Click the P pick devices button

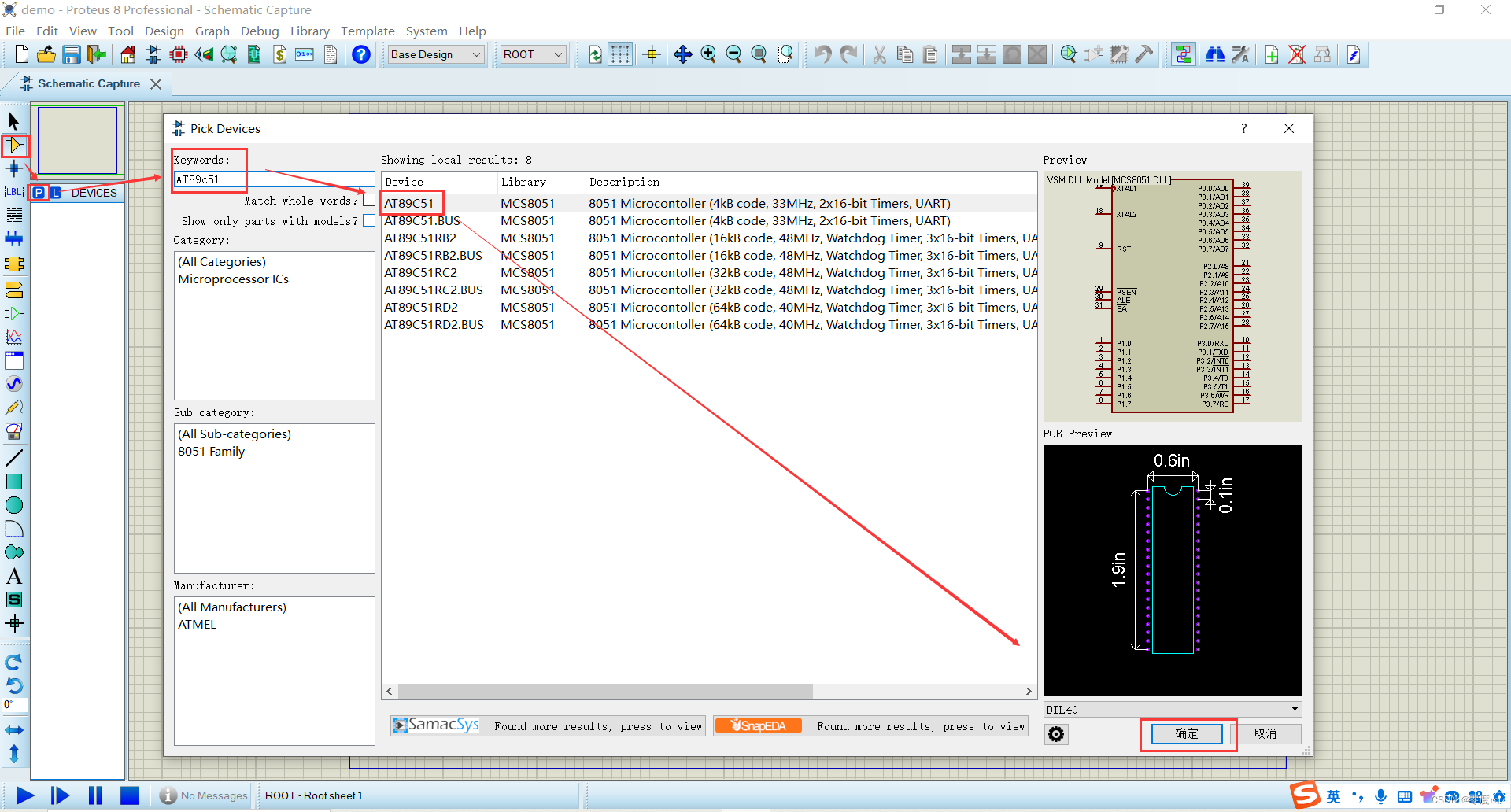tap(39, 193)
